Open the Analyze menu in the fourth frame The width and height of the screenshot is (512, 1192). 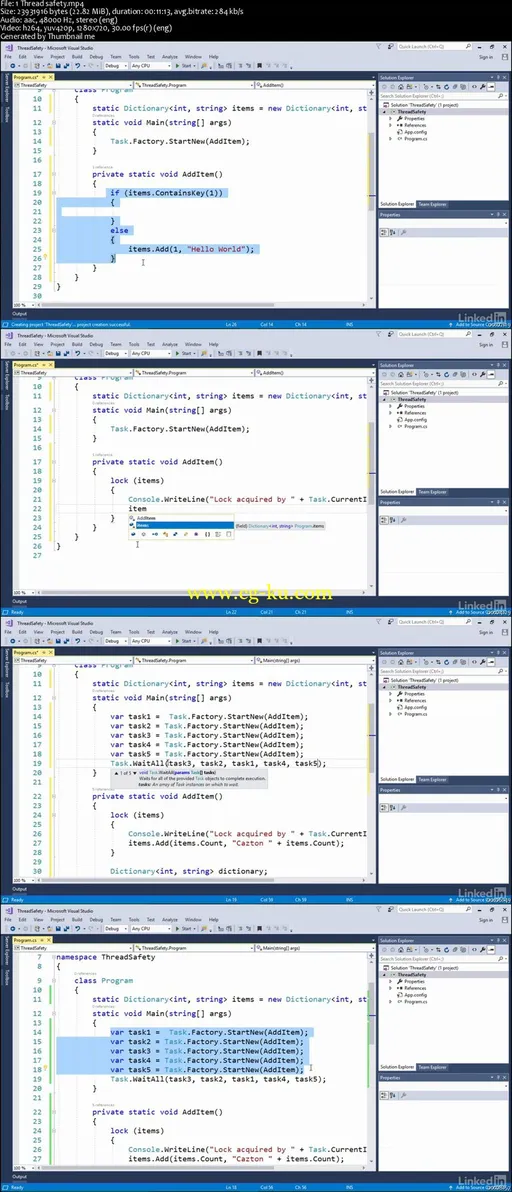pyautogui.click(x=169, y=919)
